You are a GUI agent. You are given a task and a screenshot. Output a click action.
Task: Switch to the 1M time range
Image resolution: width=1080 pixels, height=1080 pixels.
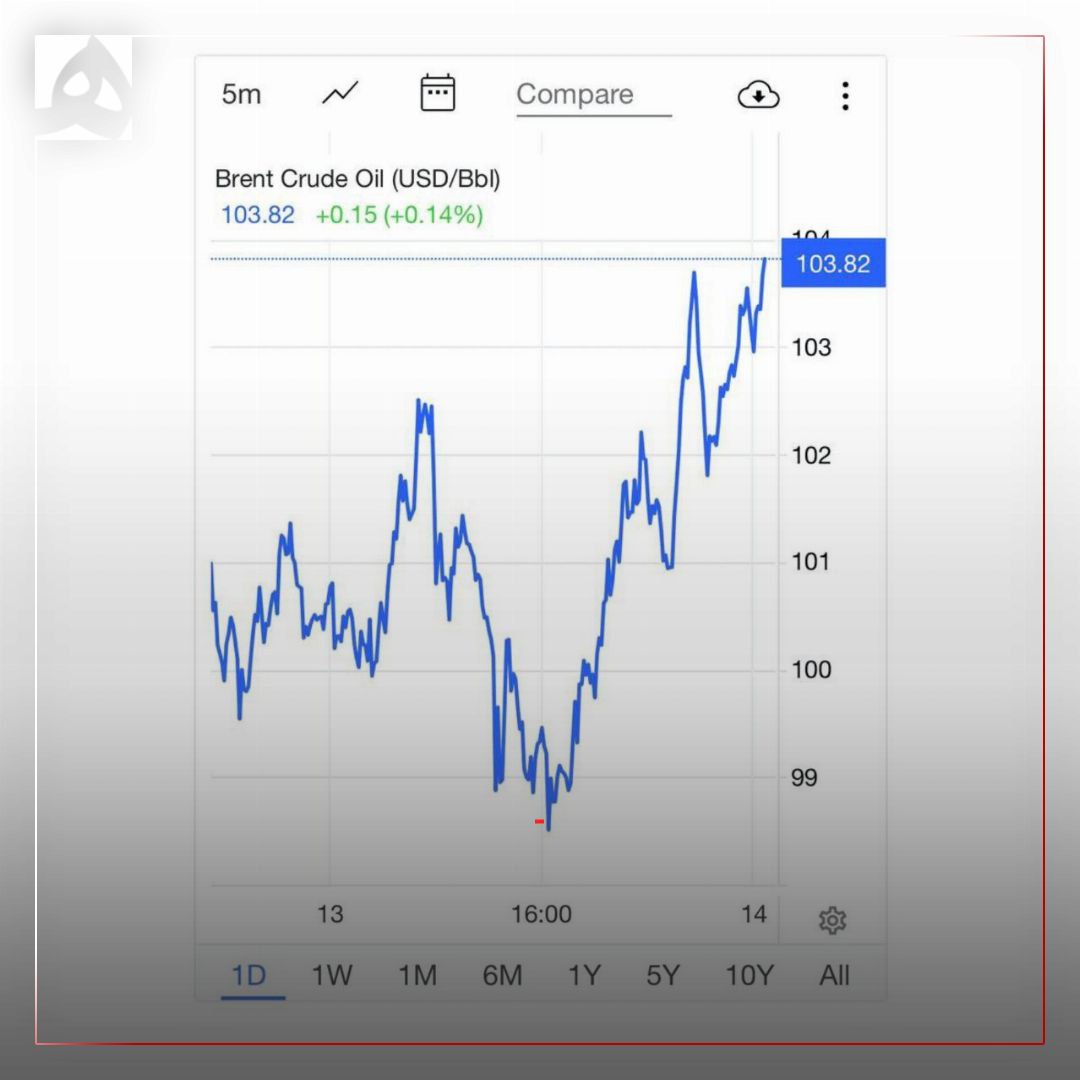click(417, 975)
